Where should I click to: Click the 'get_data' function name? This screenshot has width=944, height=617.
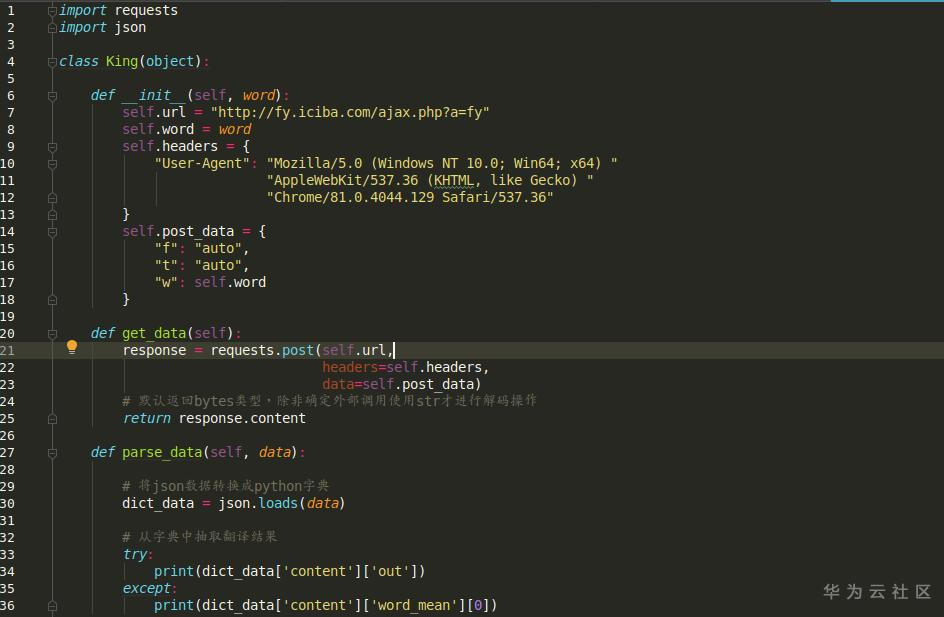click(x=154, y=333)
